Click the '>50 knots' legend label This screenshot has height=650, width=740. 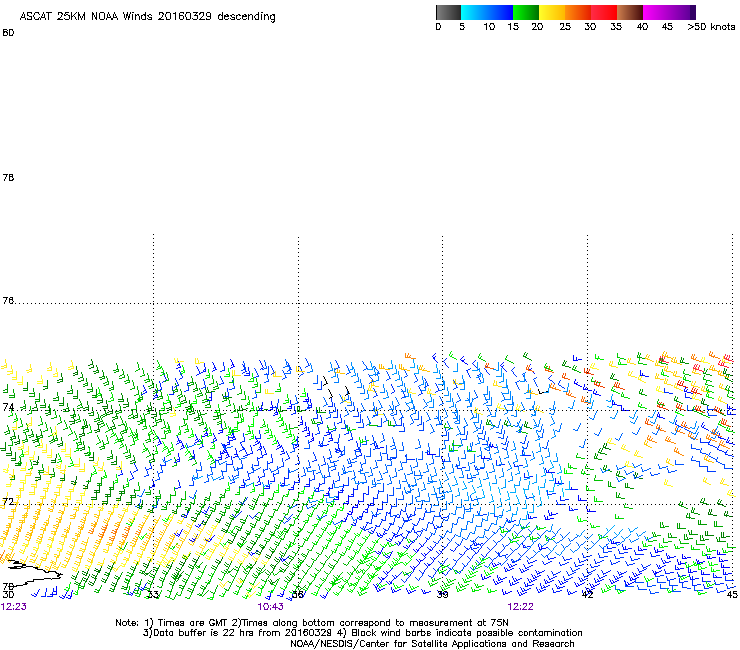tap(711, 27)
